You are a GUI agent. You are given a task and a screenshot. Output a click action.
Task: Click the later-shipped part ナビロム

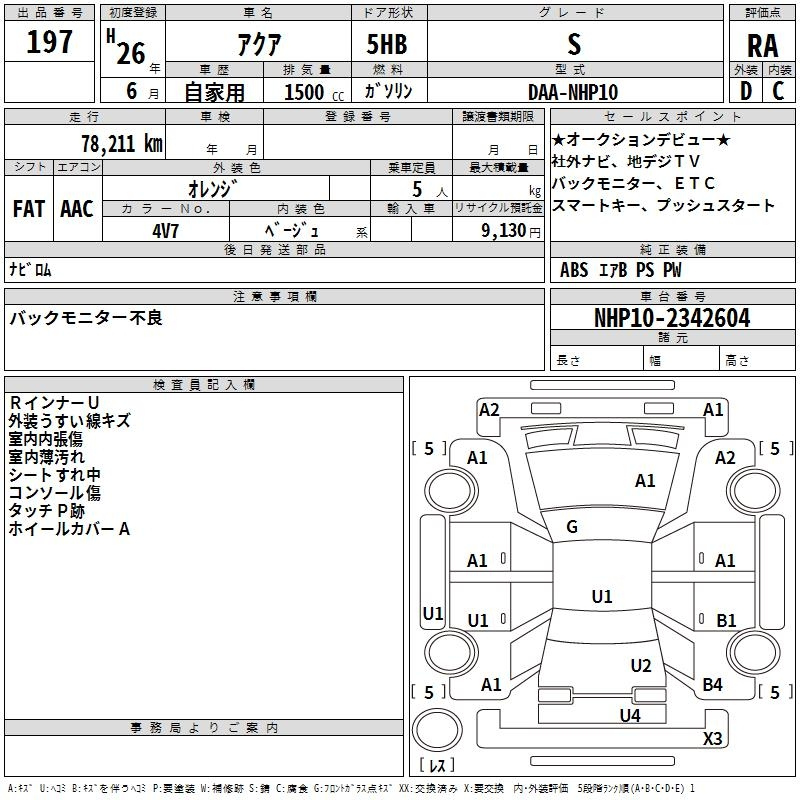(x=30, y=269)
